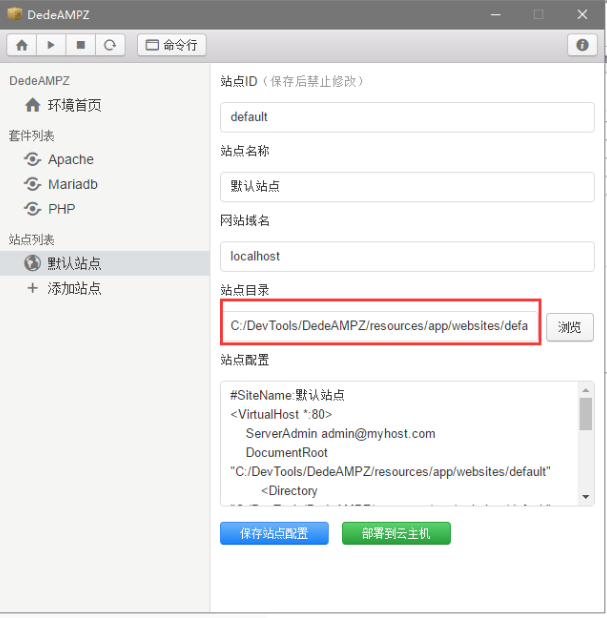
Task: Start services with the play icon
Action: (51, 45)
